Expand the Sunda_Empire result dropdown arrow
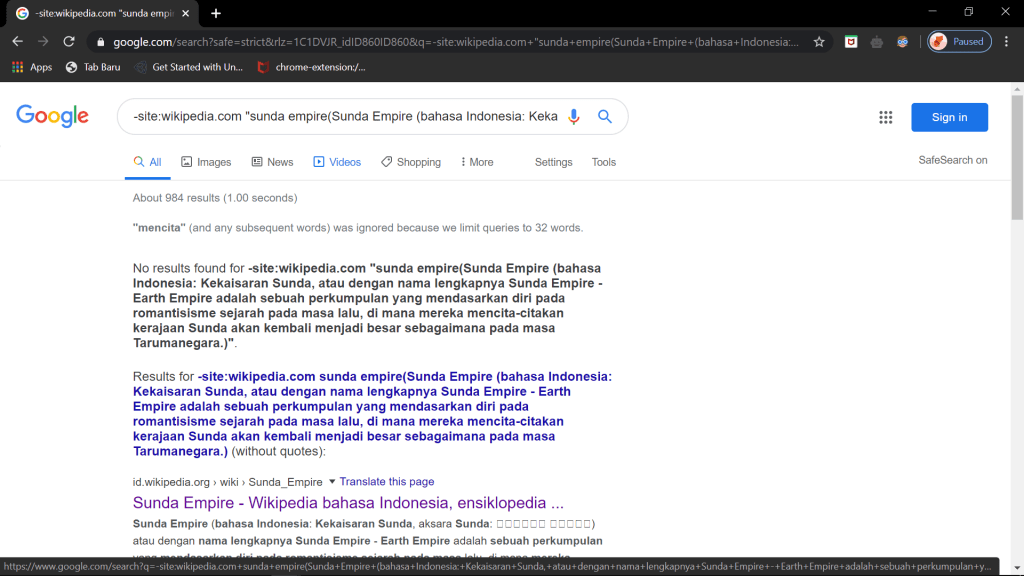Screen dimensions: 1024x576 click(332, 481)
